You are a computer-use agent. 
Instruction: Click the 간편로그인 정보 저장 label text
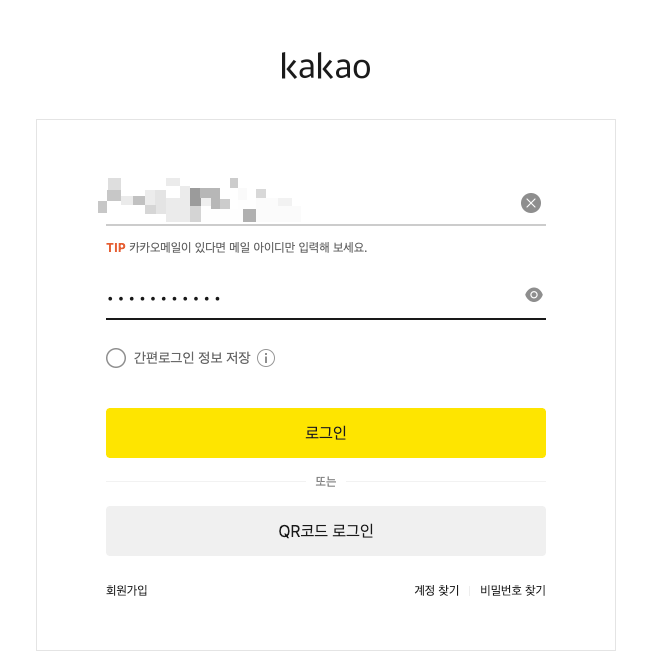point(192,358)
